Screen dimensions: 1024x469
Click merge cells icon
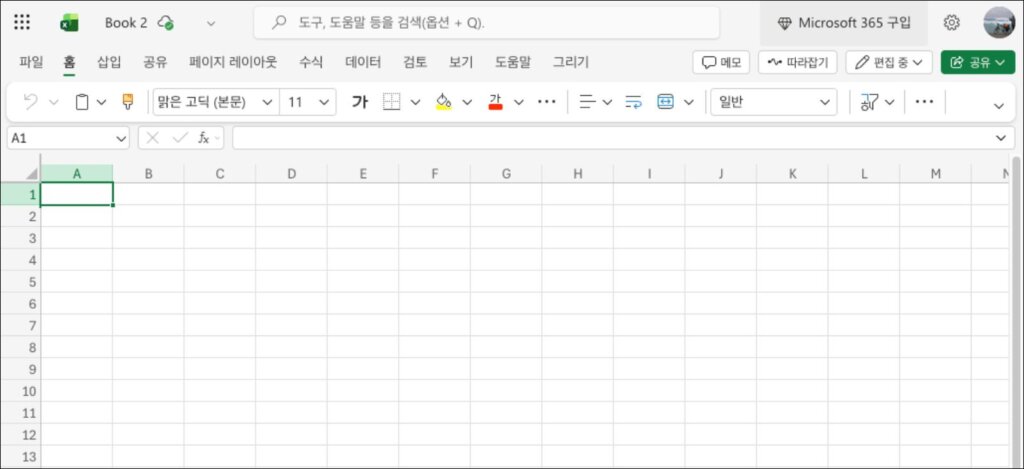[x=665, y=102]
